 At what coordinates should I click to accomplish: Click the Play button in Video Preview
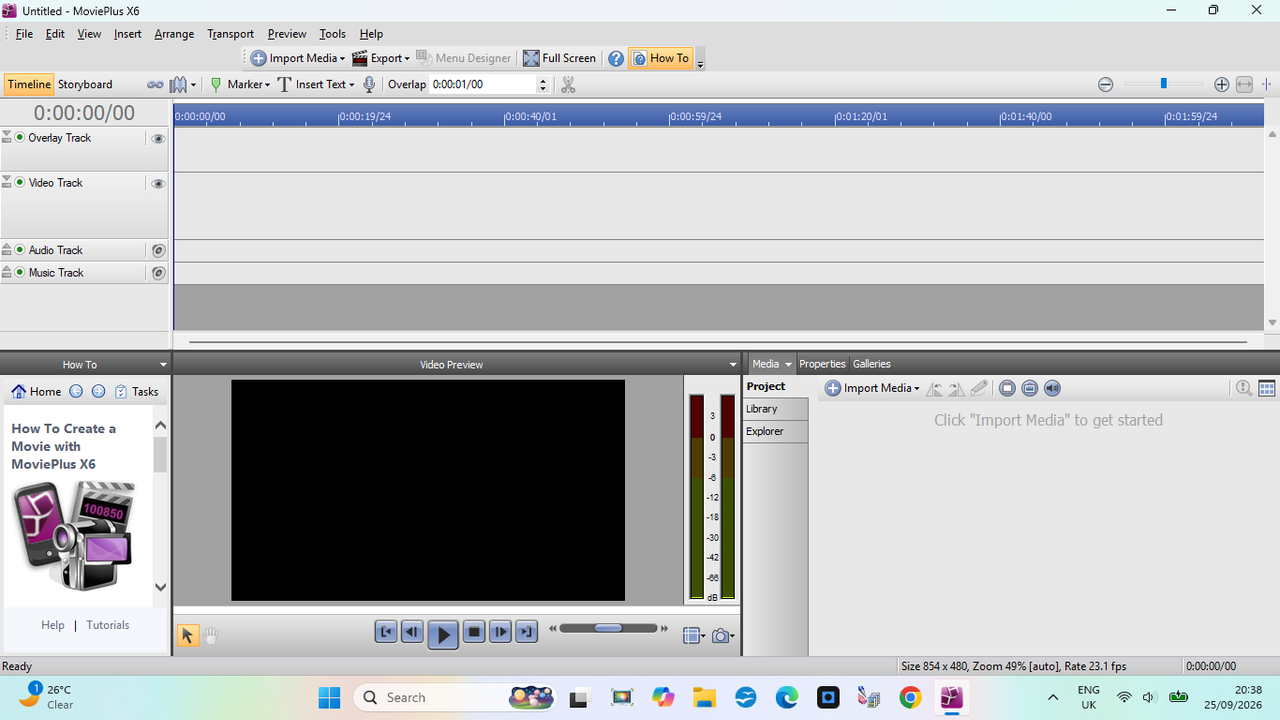pos(443,633)
